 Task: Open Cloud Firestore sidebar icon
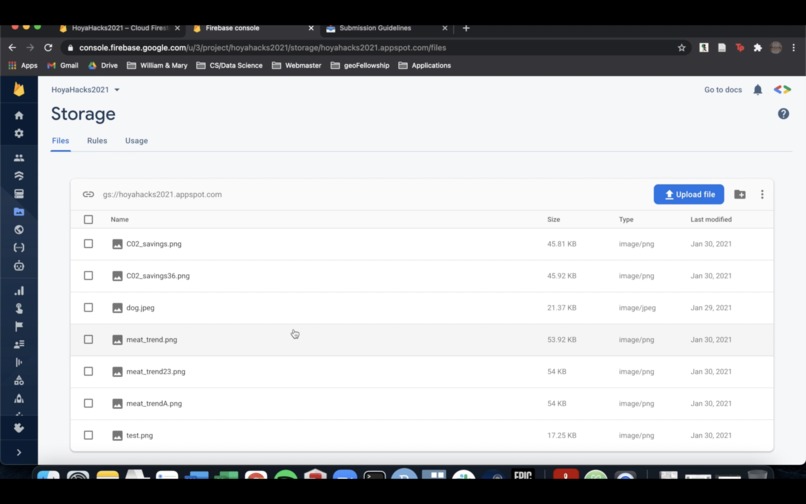point(19,176)
